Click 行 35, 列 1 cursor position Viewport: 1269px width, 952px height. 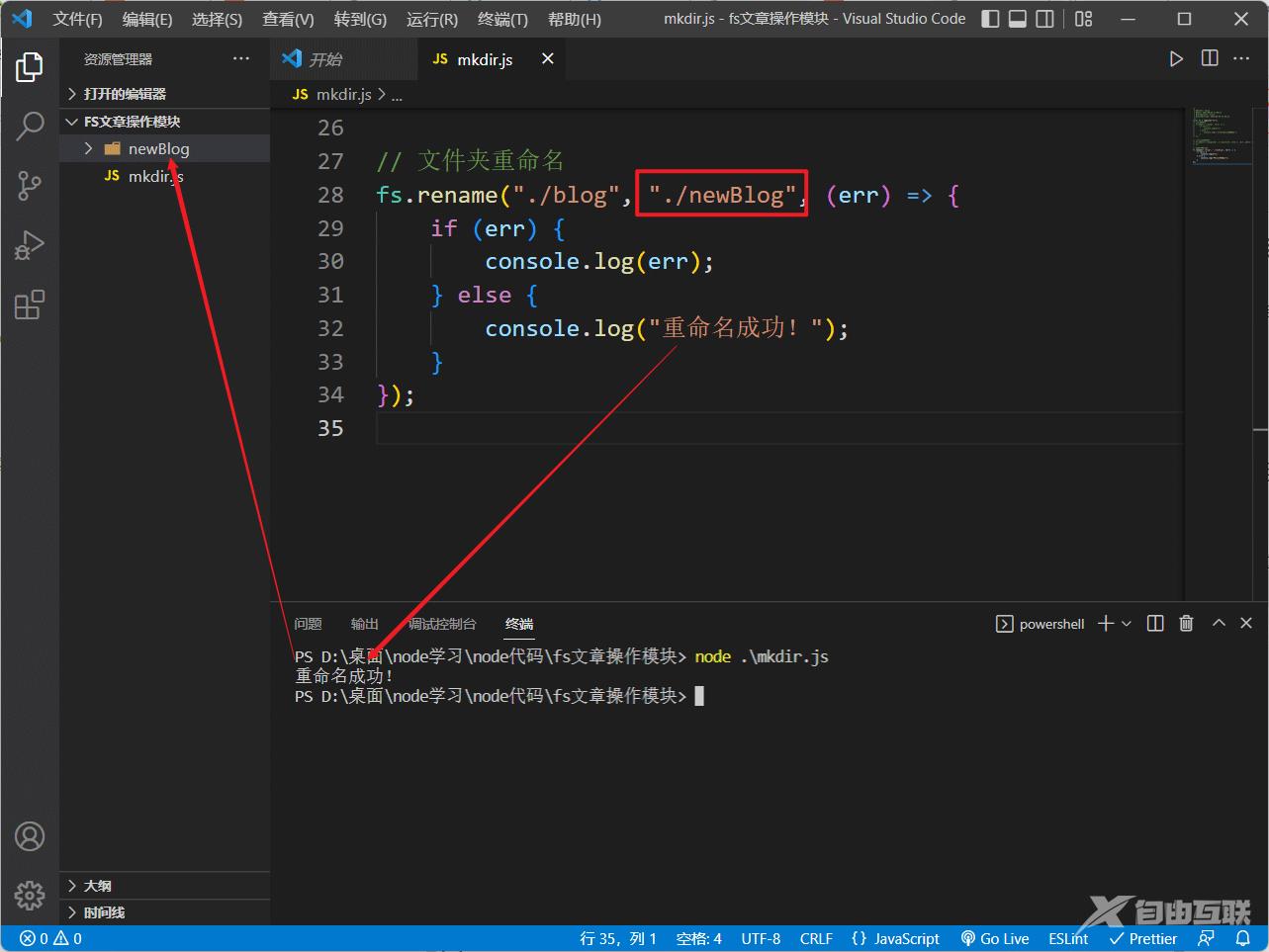(618, 938)
